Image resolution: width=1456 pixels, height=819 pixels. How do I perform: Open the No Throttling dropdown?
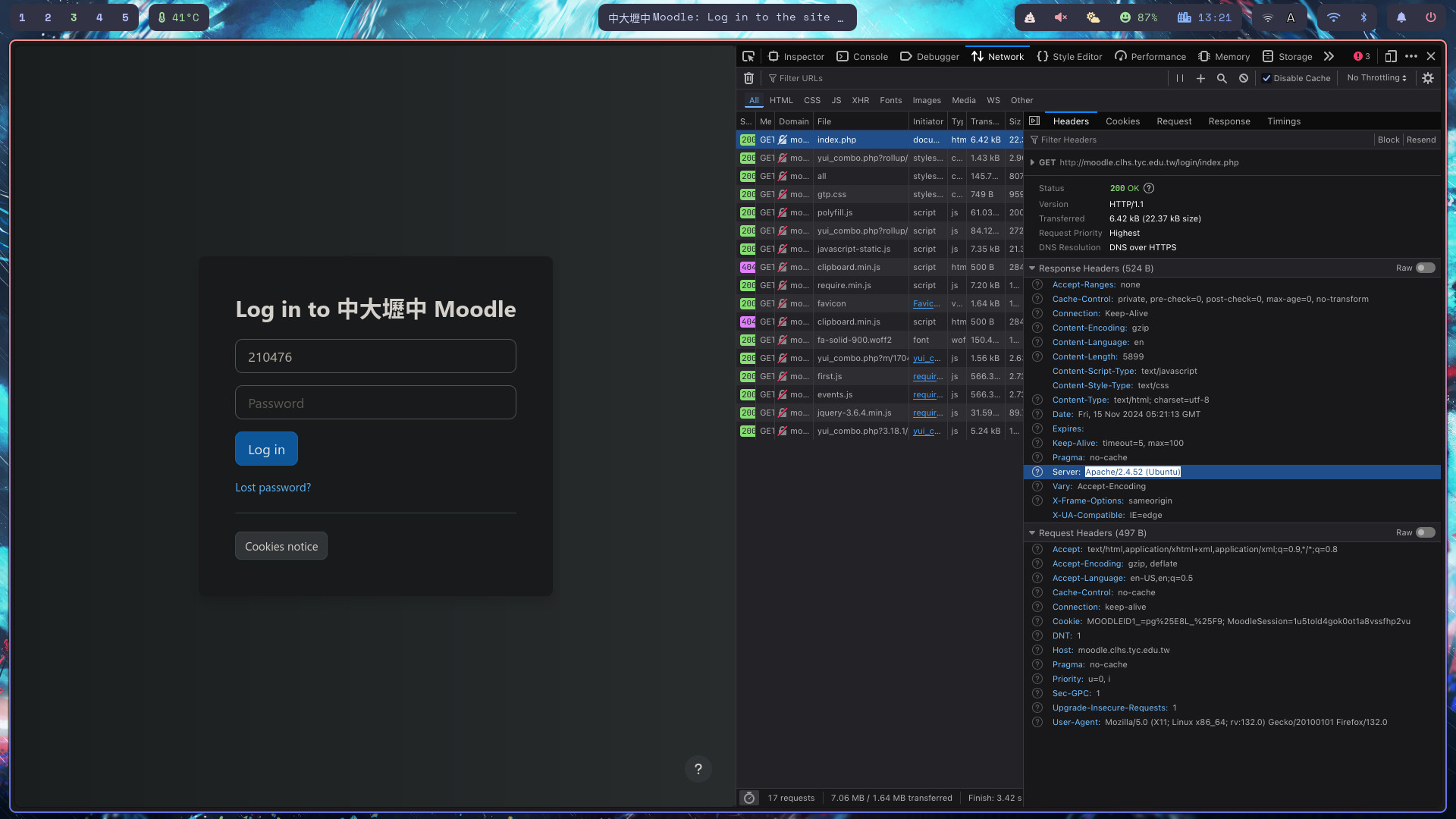(x=1376, y=78)
